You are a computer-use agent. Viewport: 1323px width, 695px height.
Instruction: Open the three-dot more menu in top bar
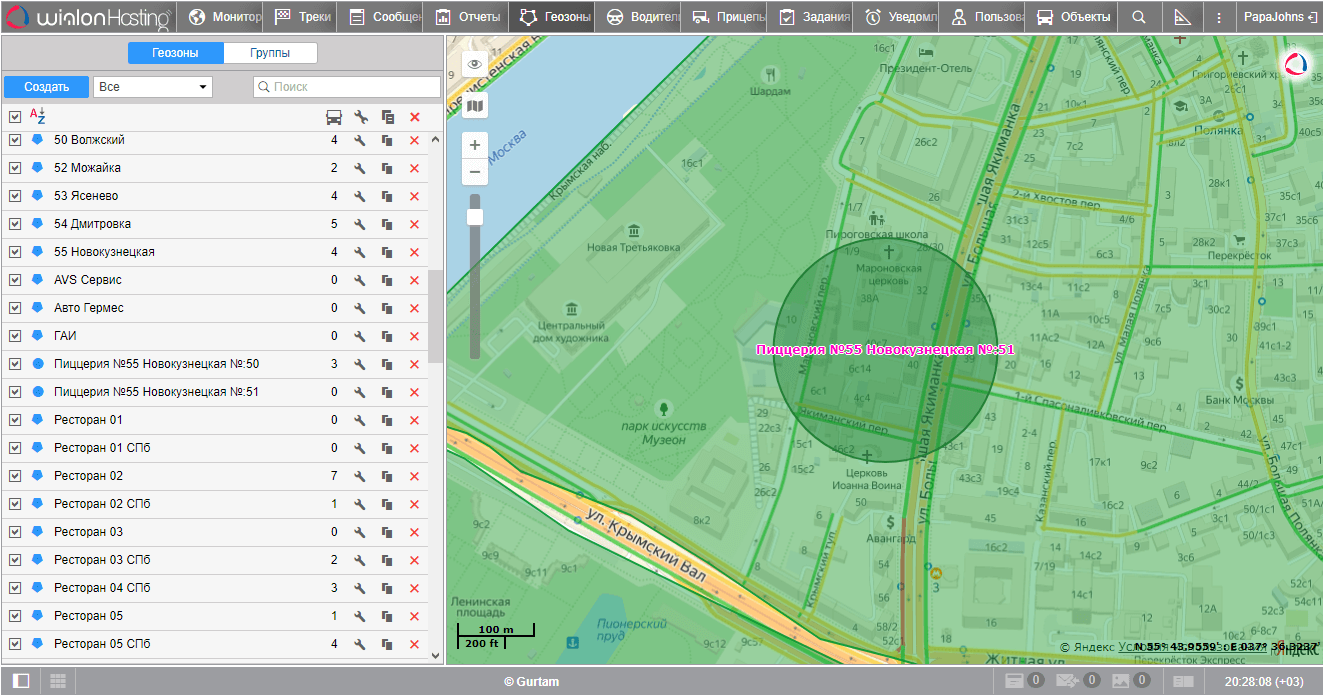coord(1218,17)
